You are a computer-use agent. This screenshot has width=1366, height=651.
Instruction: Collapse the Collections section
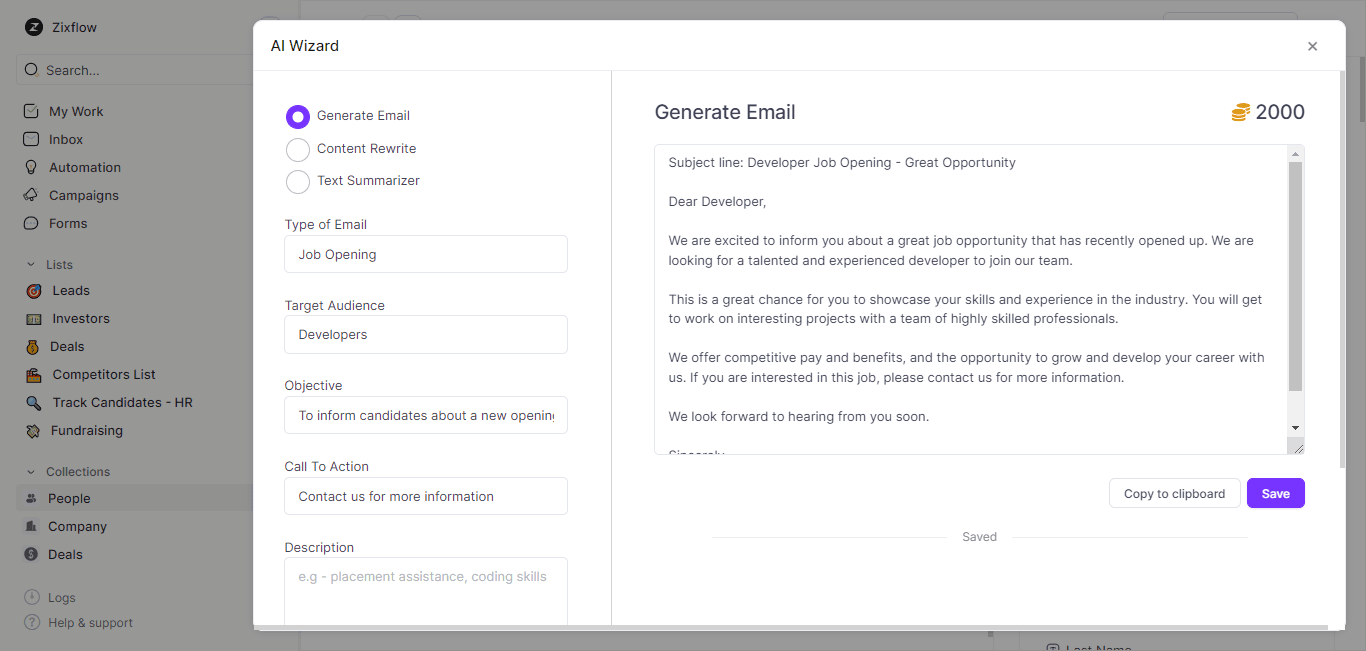(x=33, y=471)
